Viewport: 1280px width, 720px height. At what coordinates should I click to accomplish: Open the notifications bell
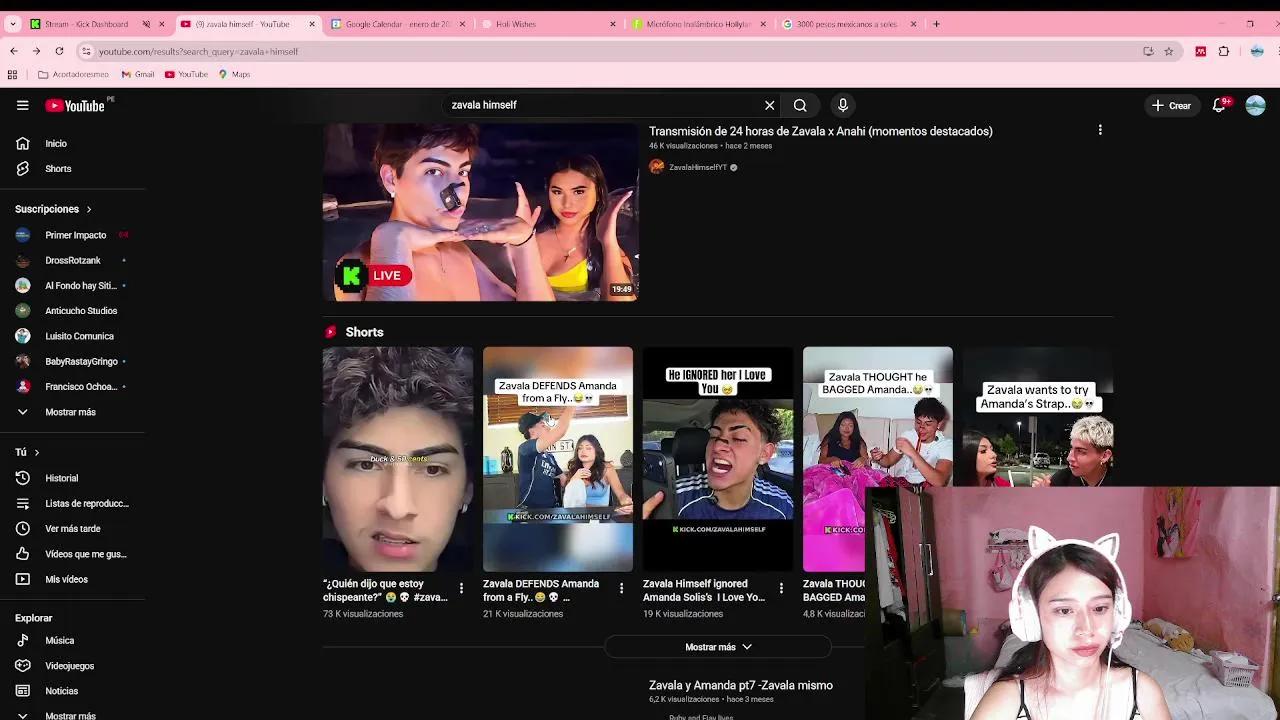1219,105
